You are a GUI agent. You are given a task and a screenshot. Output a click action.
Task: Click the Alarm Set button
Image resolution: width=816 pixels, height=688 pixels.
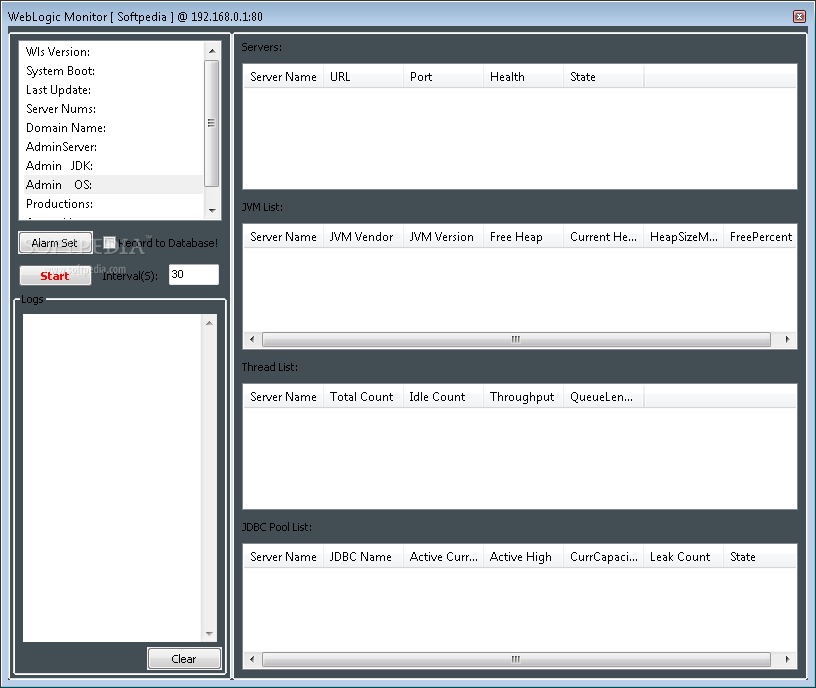[55, 243]
